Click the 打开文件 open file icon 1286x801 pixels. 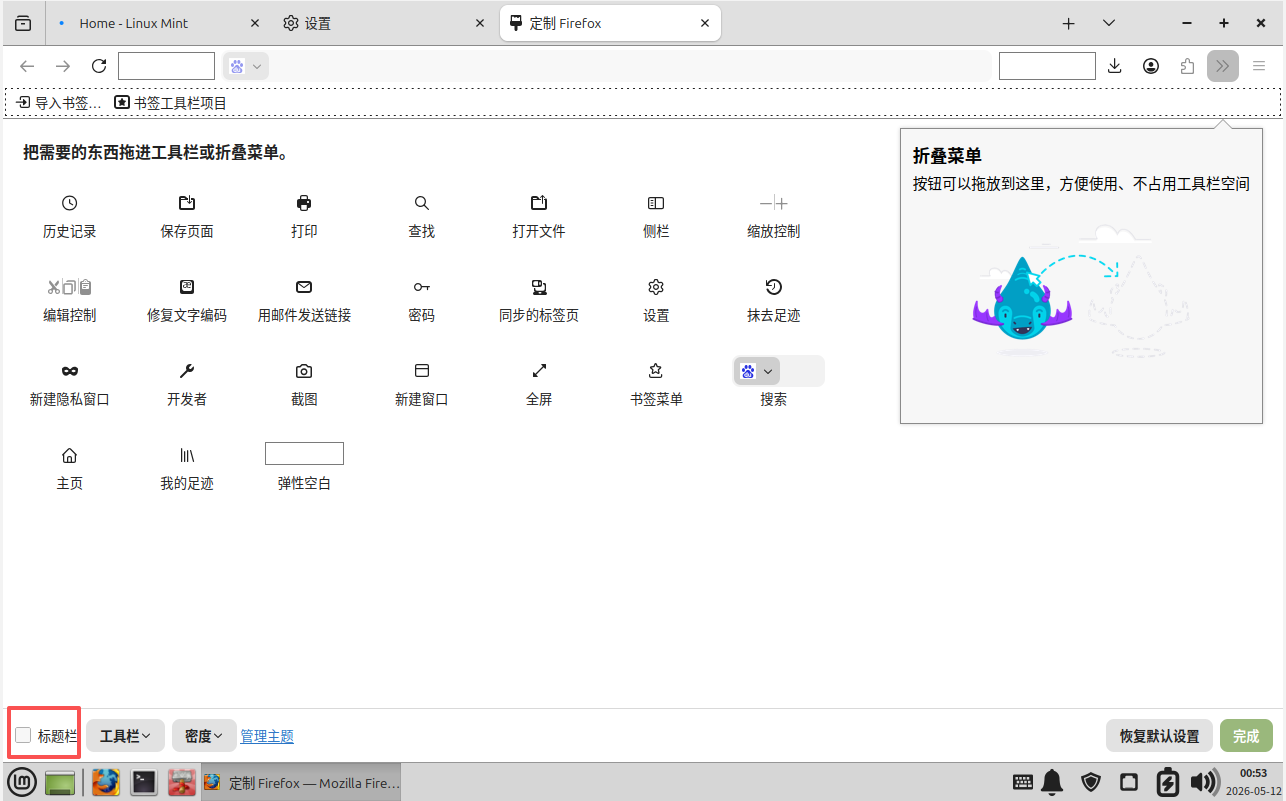(x=539, y=203)
